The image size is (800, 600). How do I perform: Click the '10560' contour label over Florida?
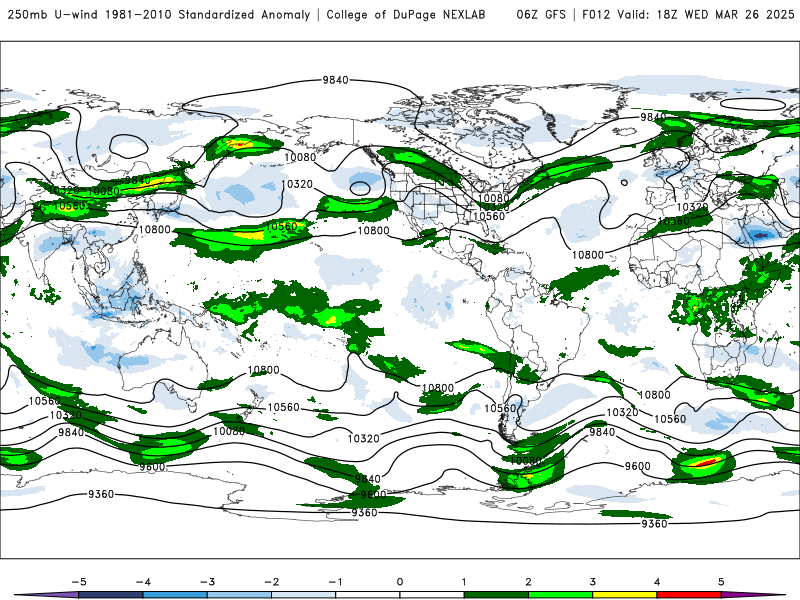[489, 216]
